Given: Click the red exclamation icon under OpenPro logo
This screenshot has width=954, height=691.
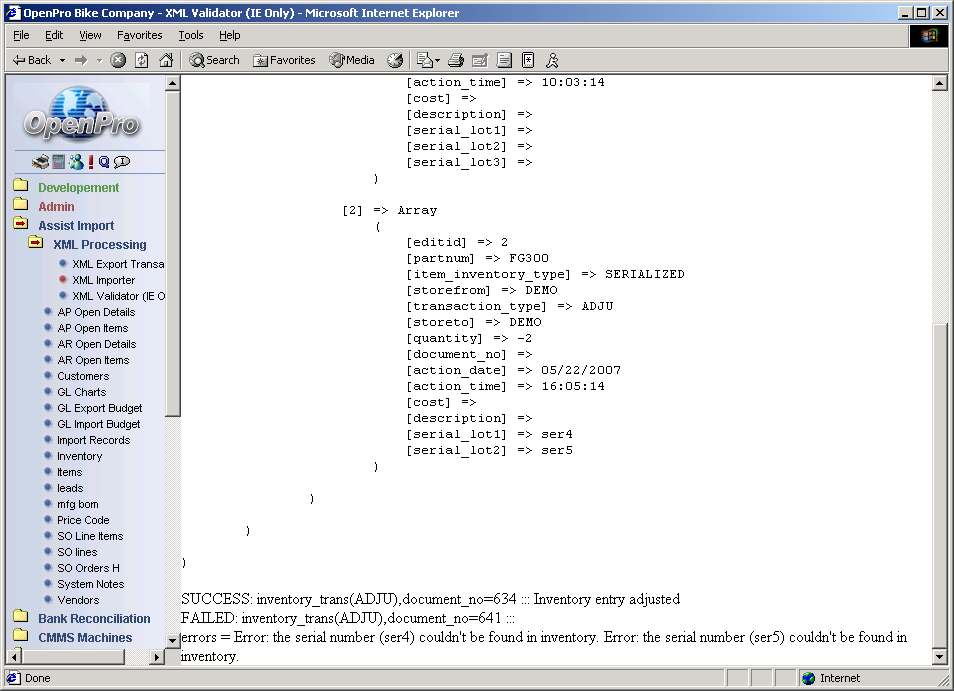Looking at the screenshot, I should (x=91, y=162).
